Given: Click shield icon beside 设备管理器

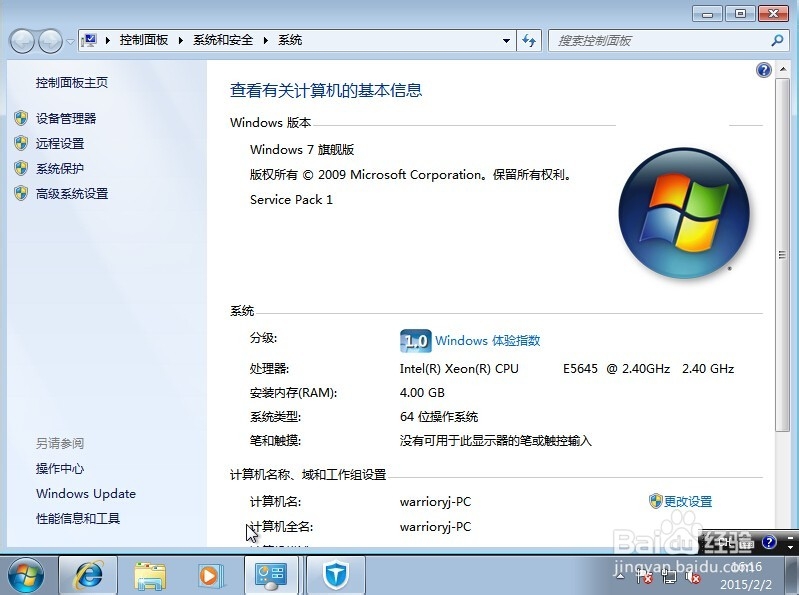Looking at the screenshot, I should [x=21, y=119].
